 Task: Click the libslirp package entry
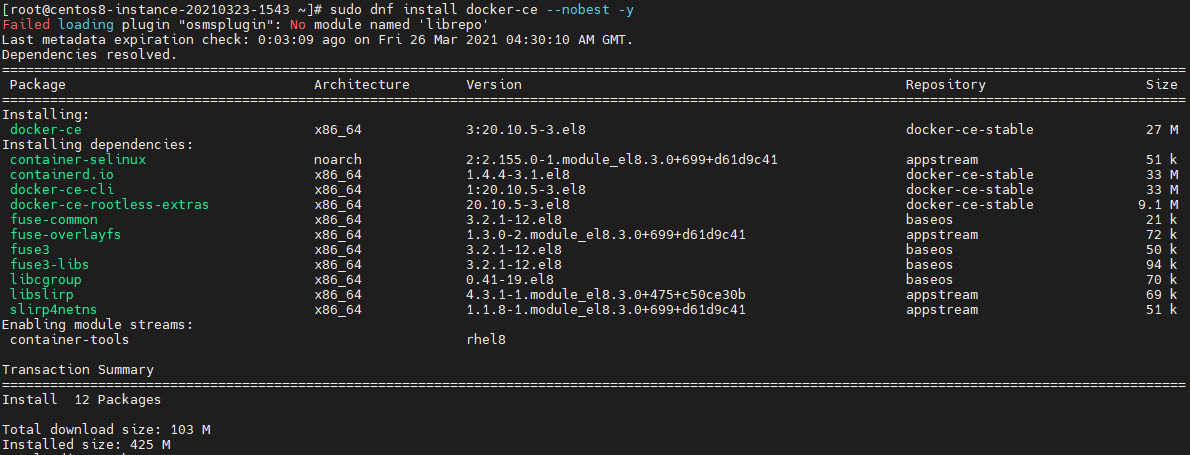[42, 294]
